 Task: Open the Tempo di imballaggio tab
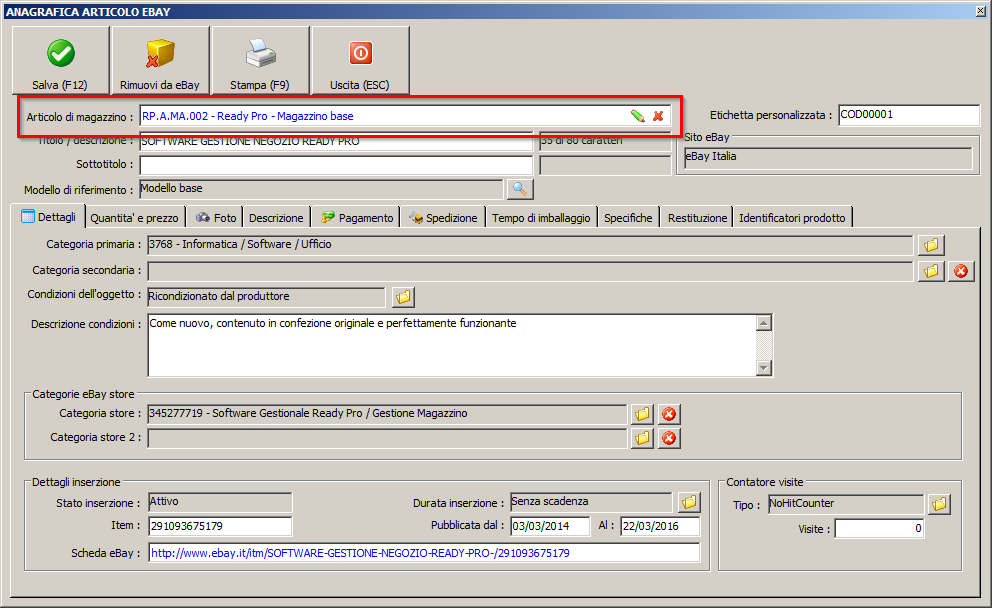tap(541, 218)
